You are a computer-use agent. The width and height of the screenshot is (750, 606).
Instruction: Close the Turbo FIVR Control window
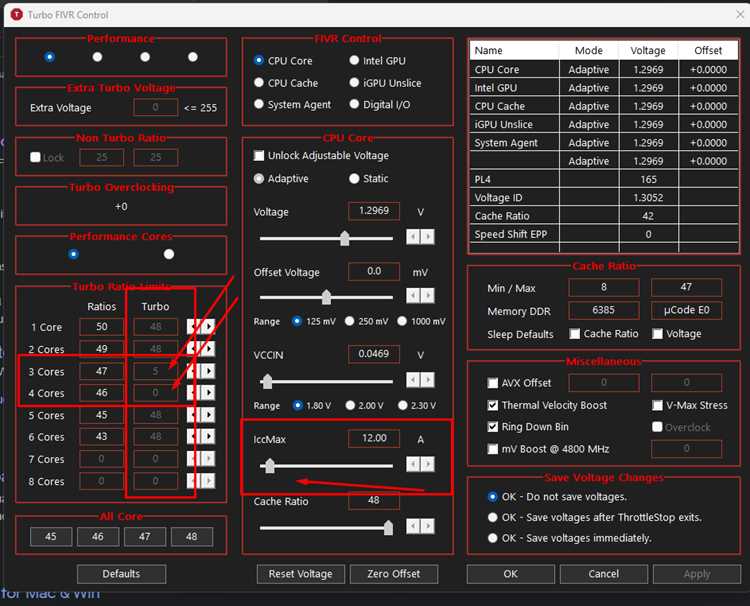[x=739, y=15]
